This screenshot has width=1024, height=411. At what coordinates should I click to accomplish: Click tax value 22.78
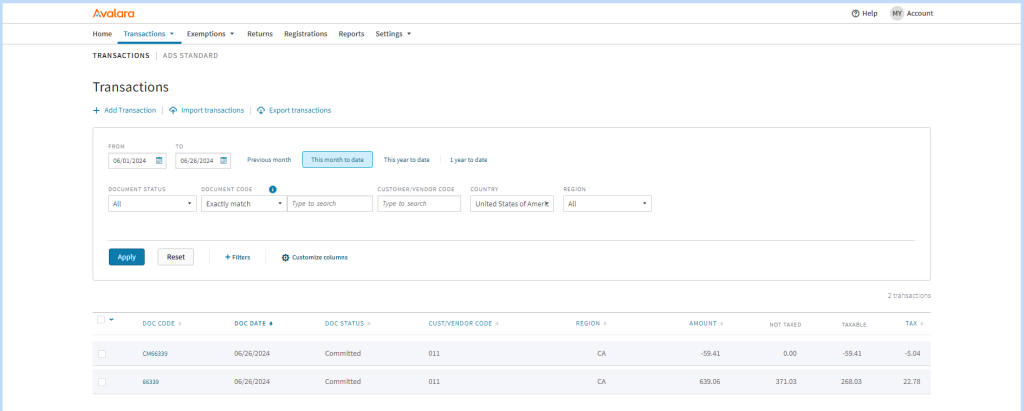pos(912,382)
